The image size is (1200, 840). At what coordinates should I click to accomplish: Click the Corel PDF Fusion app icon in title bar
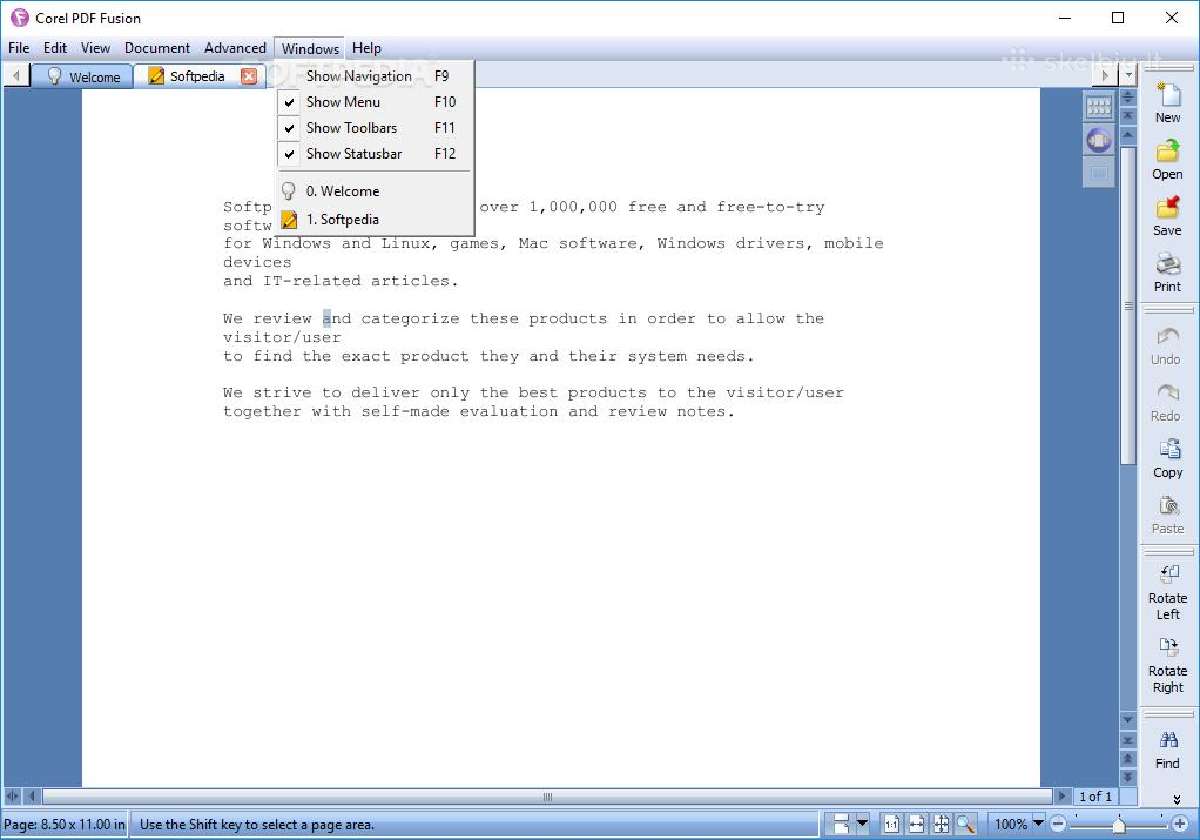[18, 17]
